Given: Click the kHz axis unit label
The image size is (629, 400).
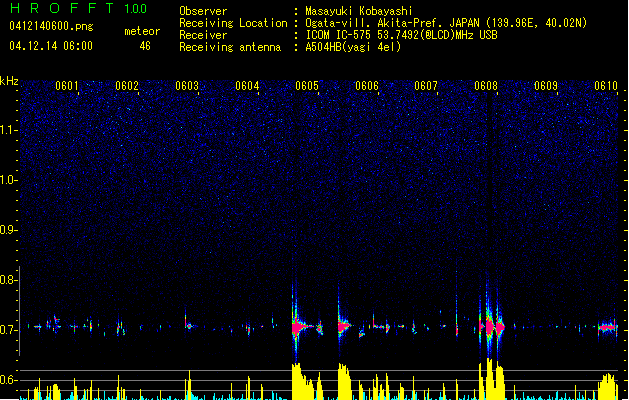Looking at the screenshot, I should click(x=9, y=81).
